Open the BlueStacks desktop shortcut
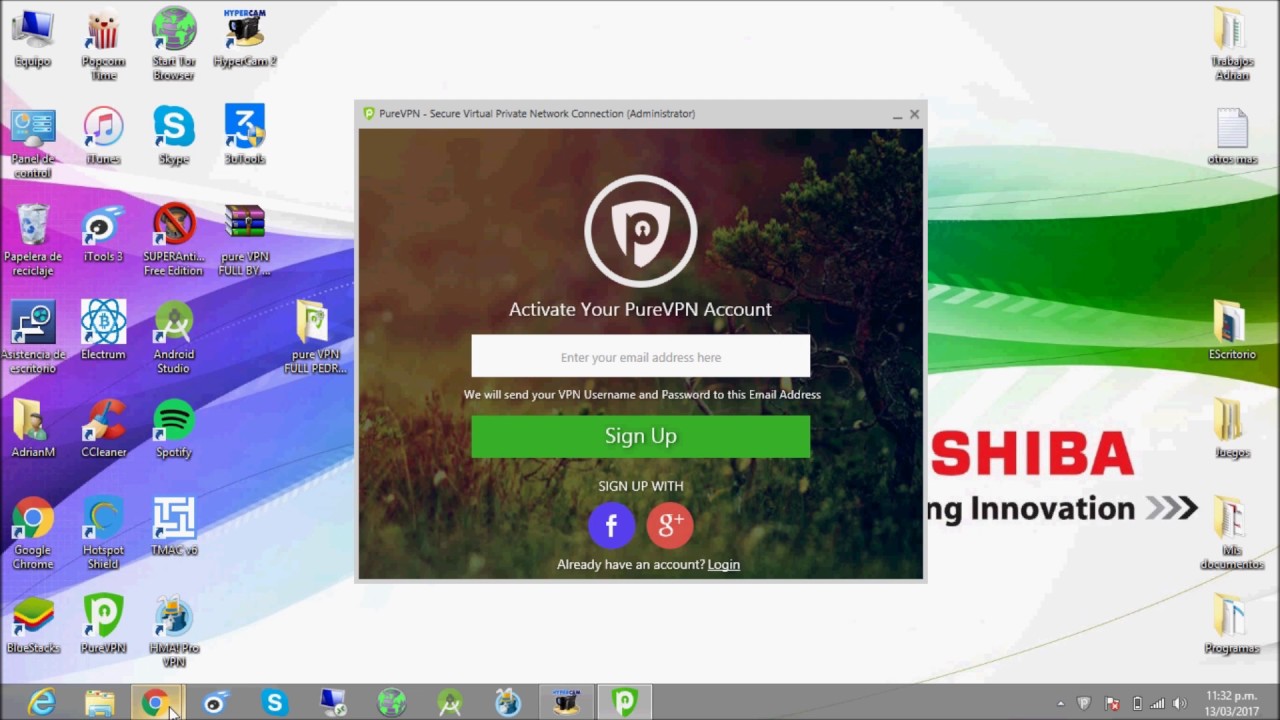The height and width of the screenshot is (720, 1280). click(x=33, y=625)
